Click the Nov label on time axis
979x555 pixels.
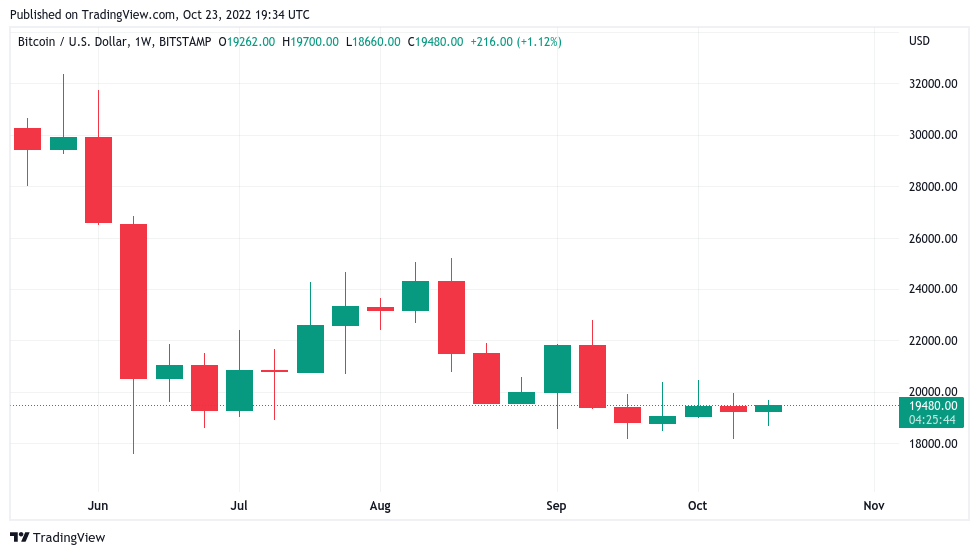[x=874, y=506]
